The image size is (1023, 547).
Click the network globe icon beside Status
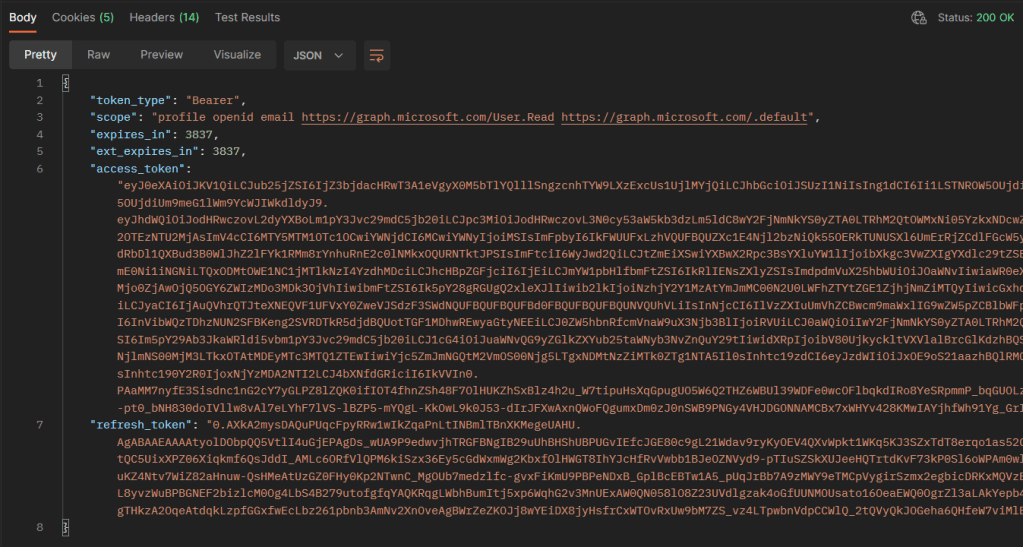pyautogui.click(x=918, y=18)
